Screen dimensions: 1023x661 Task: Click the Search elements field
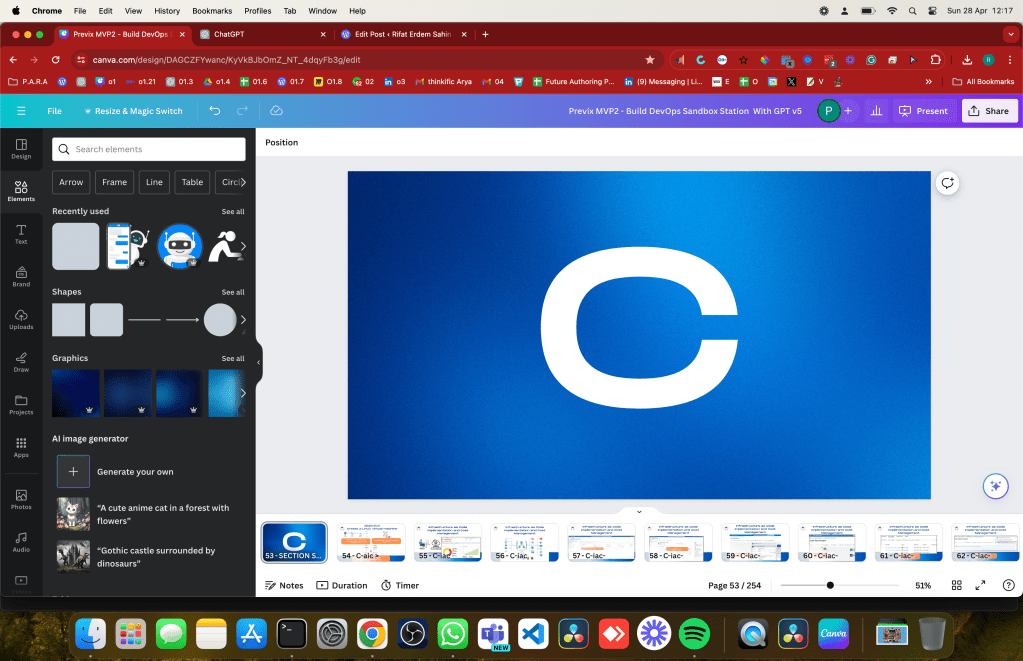coord(149,149)
